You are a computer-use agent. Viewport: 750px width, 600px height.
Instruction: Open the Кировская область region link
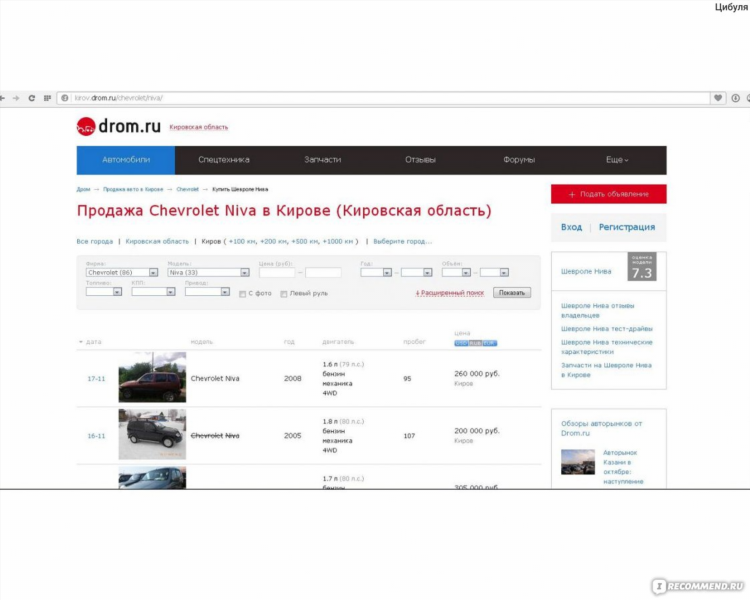[199, 127]
